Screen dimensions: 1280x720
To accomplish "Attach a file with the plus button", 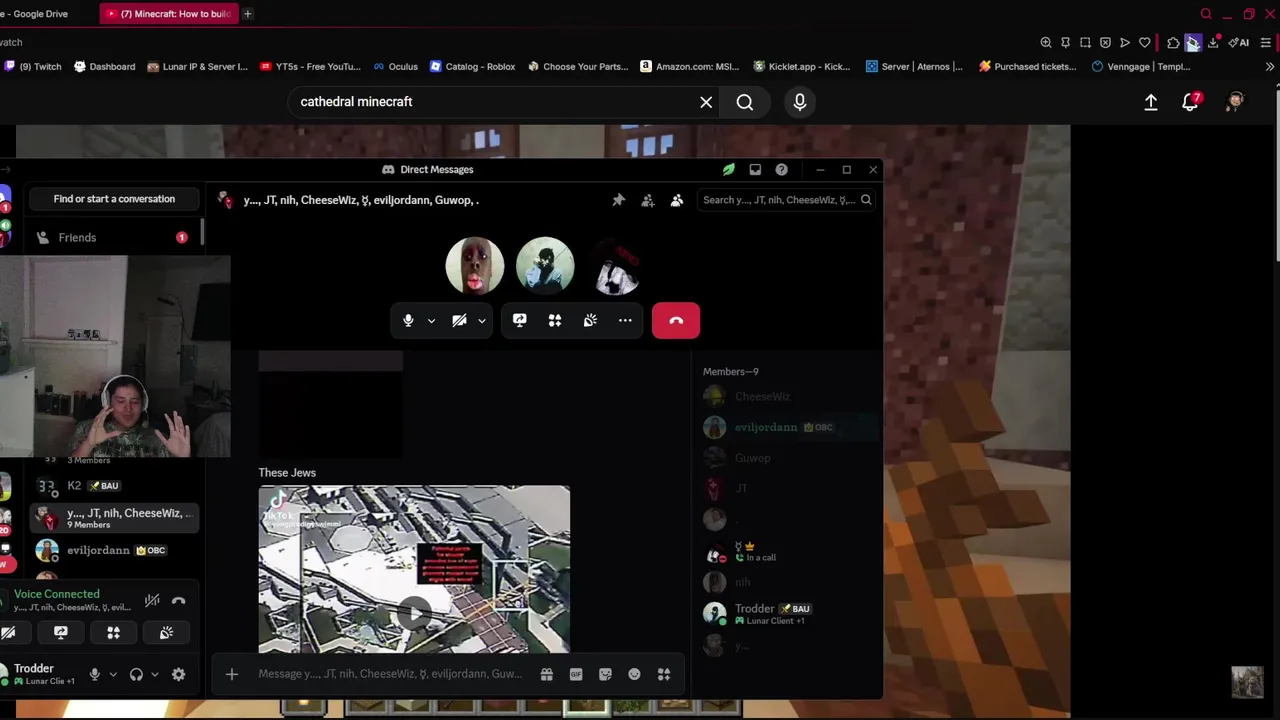I will [232, 674].
